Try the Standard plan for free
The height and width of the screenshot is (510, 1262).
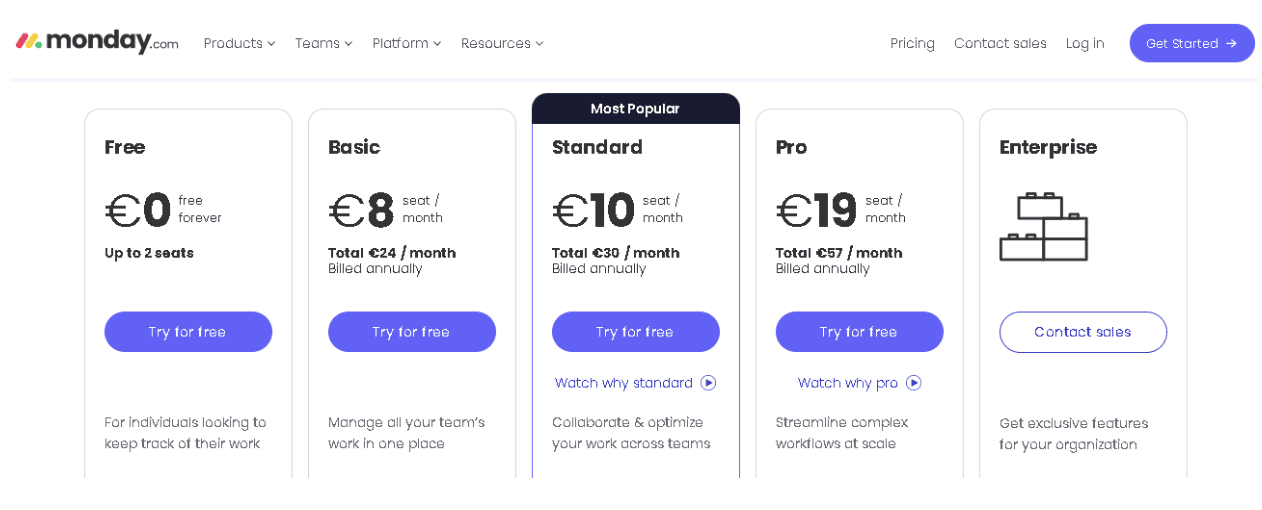[636, 332]
